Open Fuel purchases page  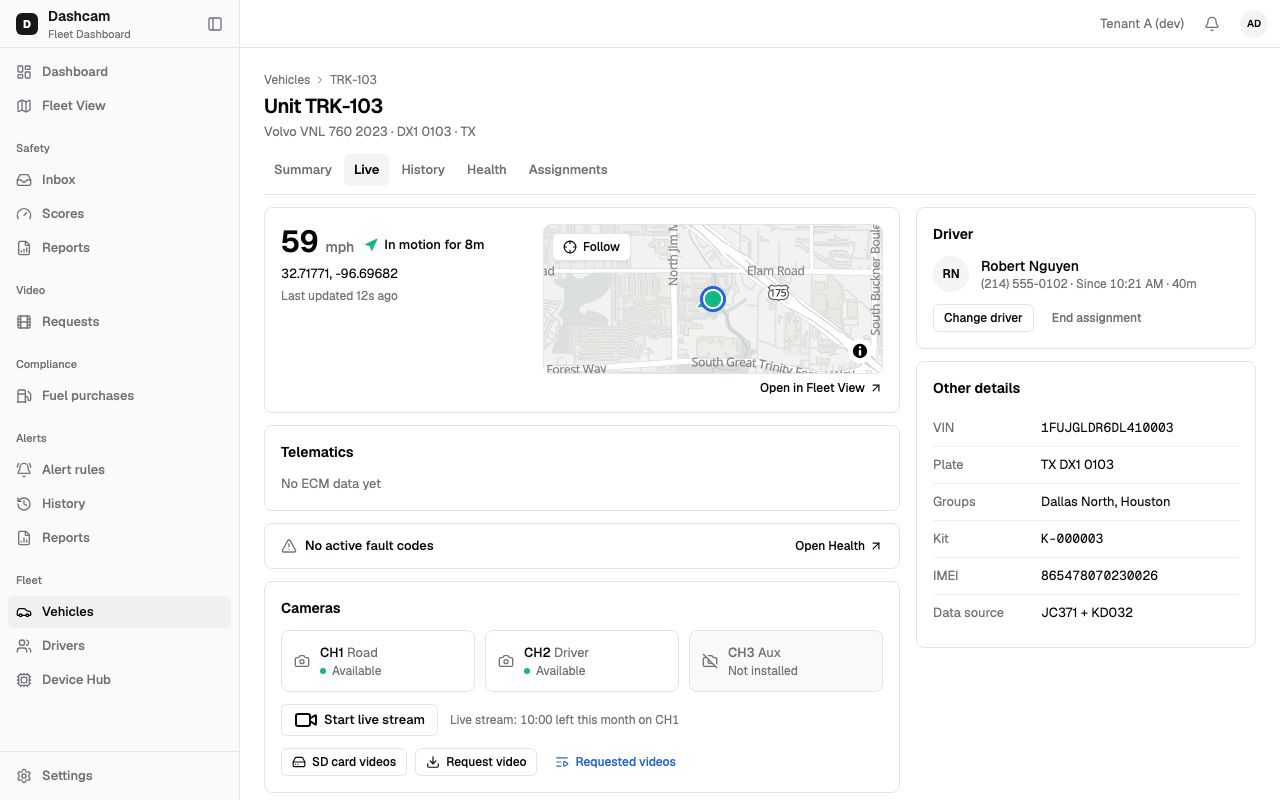[x=119, y=396]
